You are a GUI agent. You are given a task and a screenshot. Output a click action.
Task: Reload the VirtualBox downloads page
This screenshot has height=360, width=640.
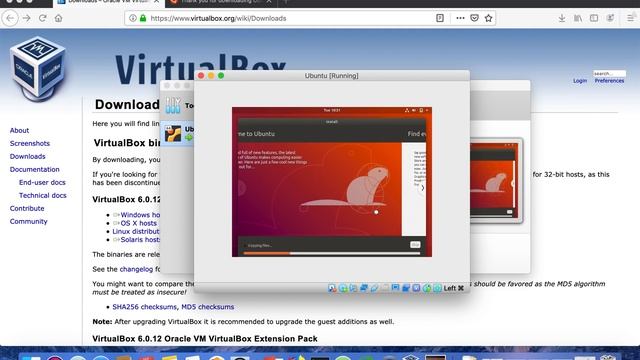(42, 18)
